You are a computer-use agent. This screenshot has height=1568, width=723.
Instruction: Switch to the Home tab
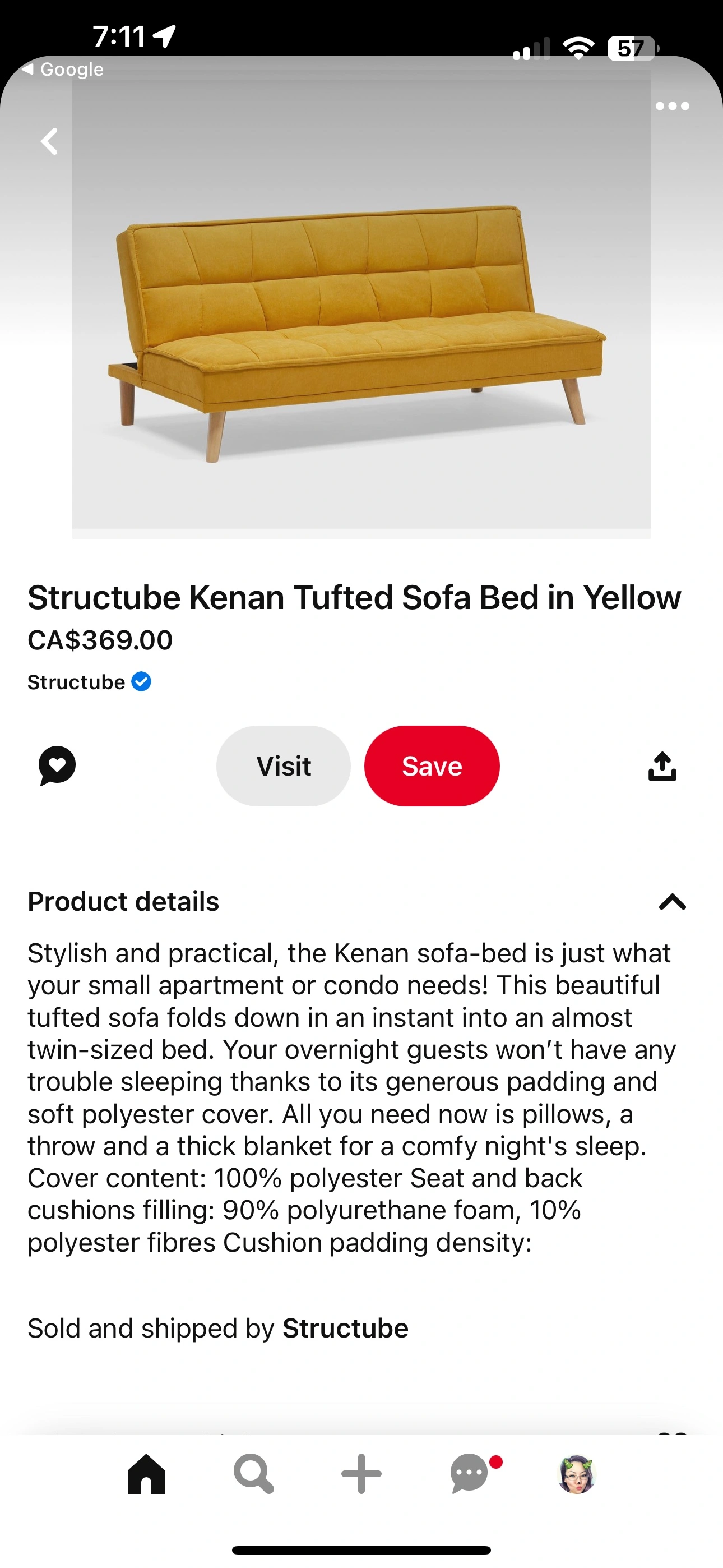click(146, 1474)
